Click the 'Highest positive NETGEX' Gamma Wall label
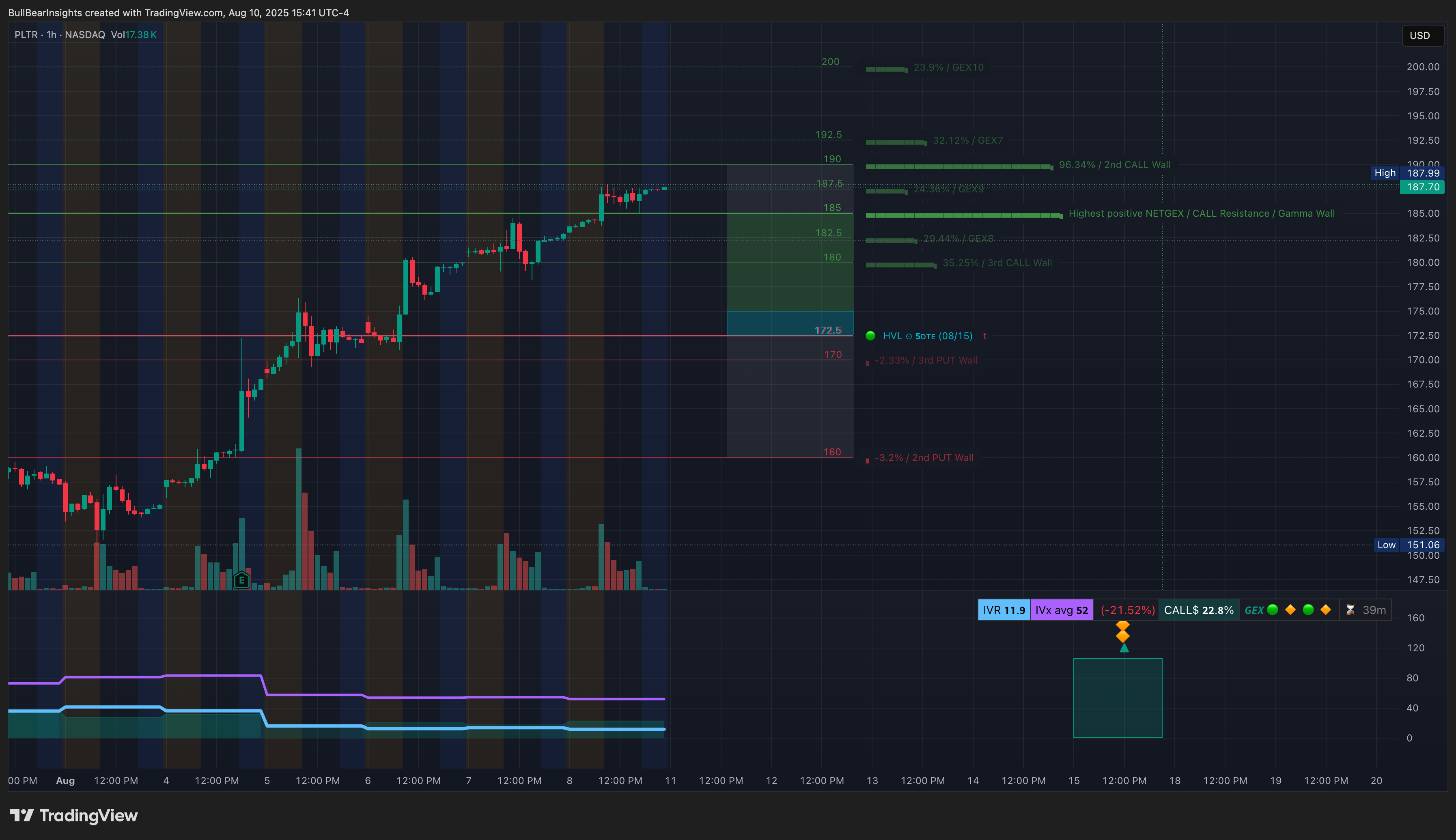1456x840 pixels. 1202,213
